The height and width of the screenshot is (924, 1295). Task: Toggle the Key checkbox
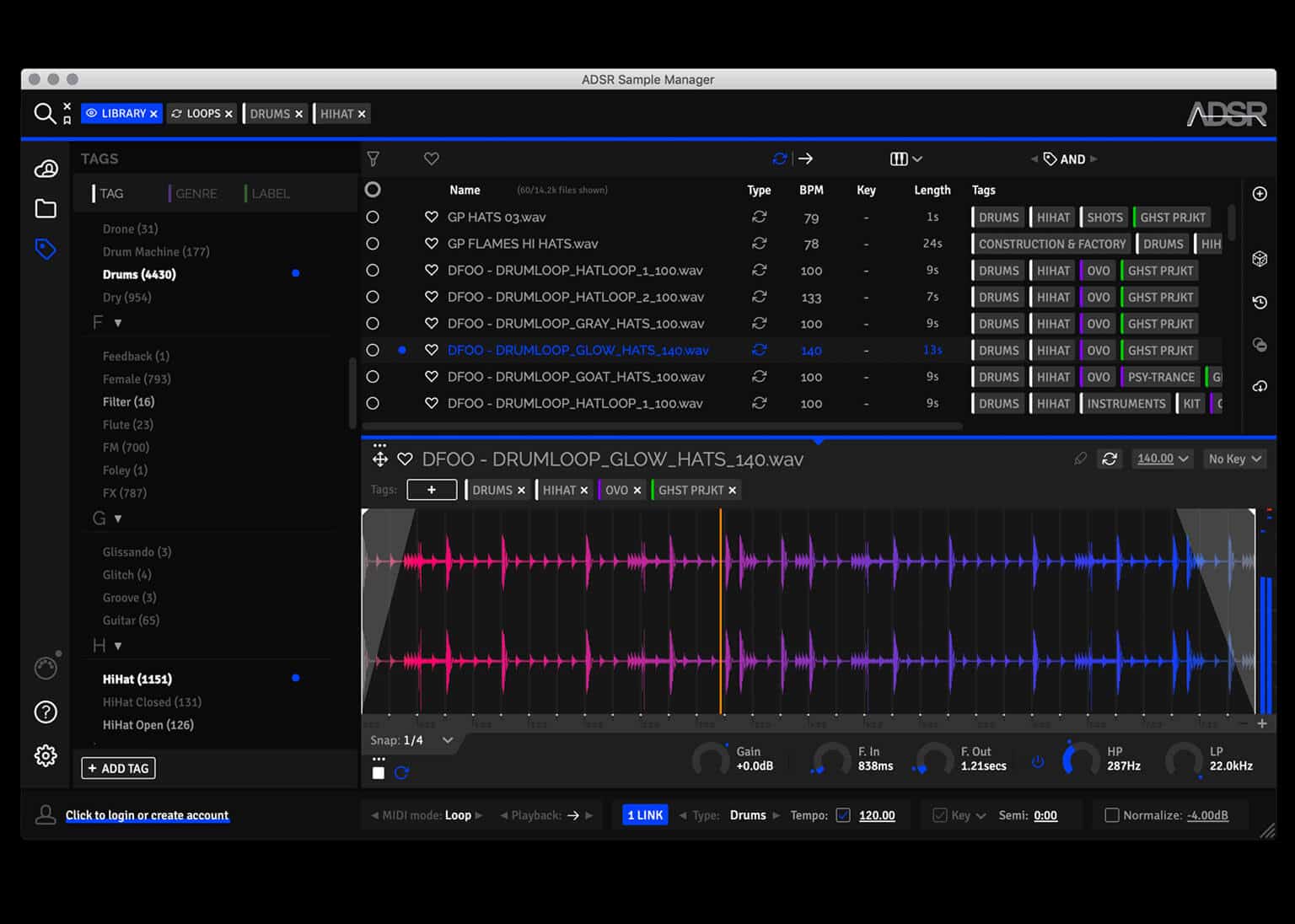pyautogui.click(x=939, y=815)
